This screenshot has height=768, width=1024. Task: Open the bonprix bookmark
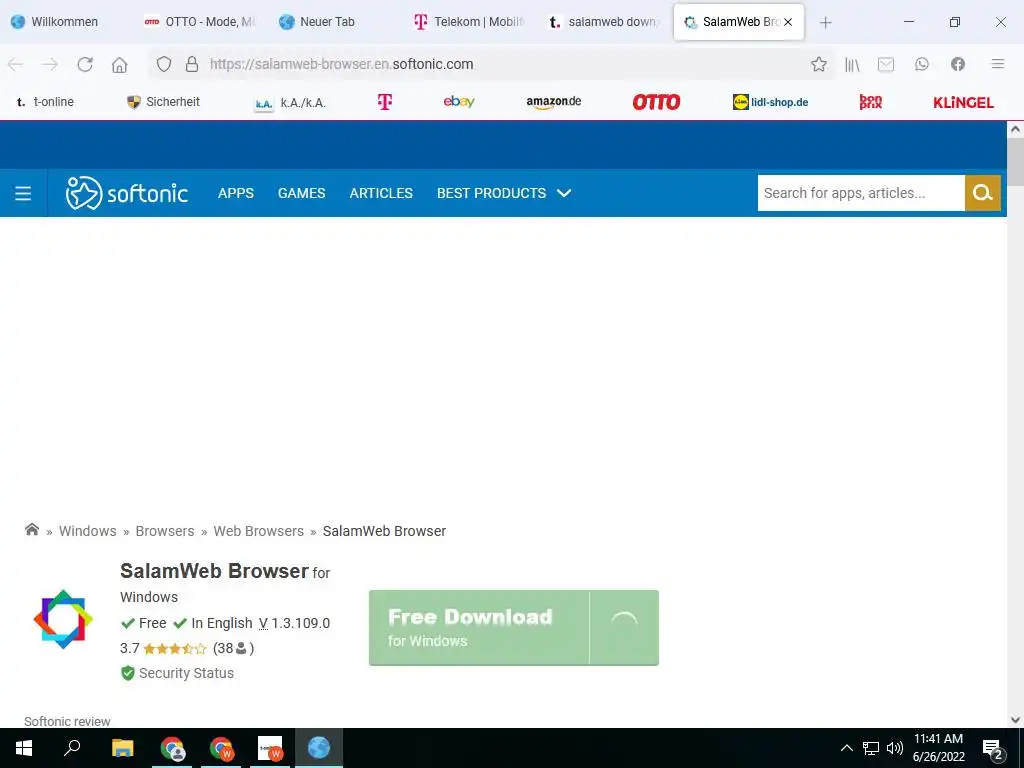[871, 102]
